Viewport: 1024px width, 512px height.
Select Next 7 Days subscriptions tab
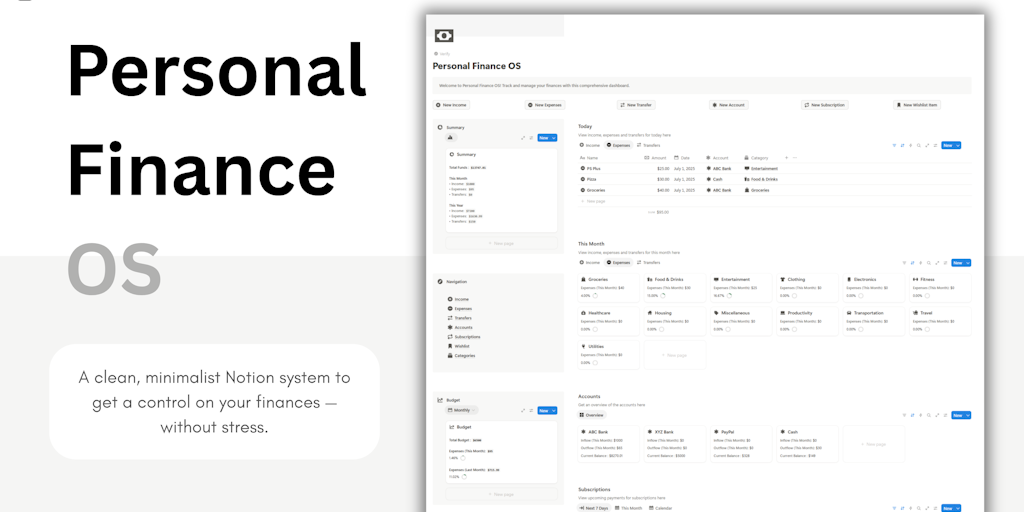[x=594, y=508]
